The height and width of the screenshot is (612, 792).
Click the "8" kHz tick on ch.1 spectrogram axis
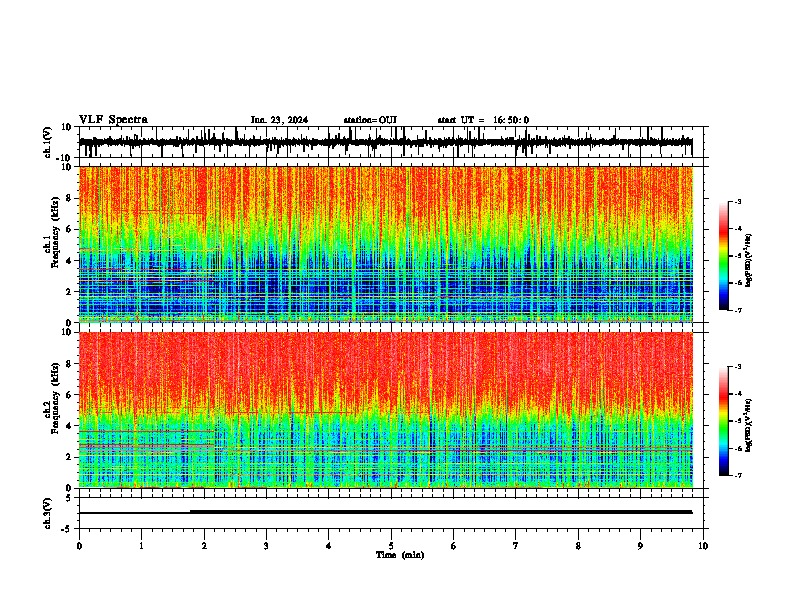point(69,198)
